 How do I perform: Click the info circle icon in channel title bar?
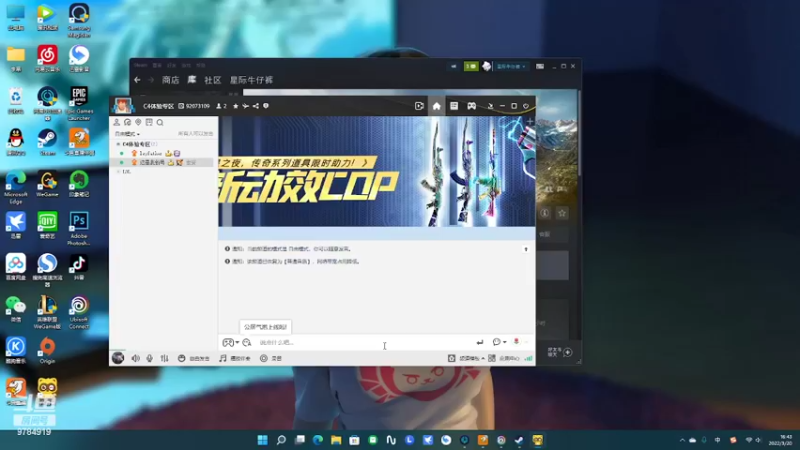(266, 106)
